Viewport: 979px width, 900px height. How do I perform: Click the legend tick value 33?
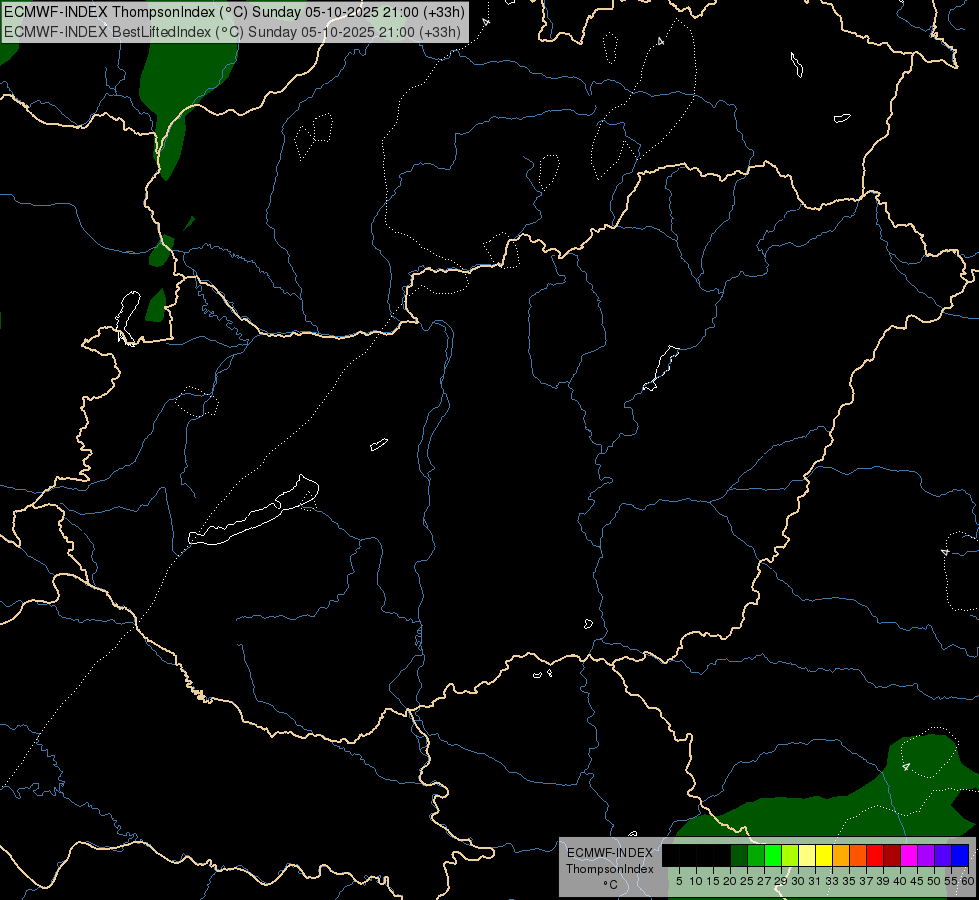click(x=832, y=881)
